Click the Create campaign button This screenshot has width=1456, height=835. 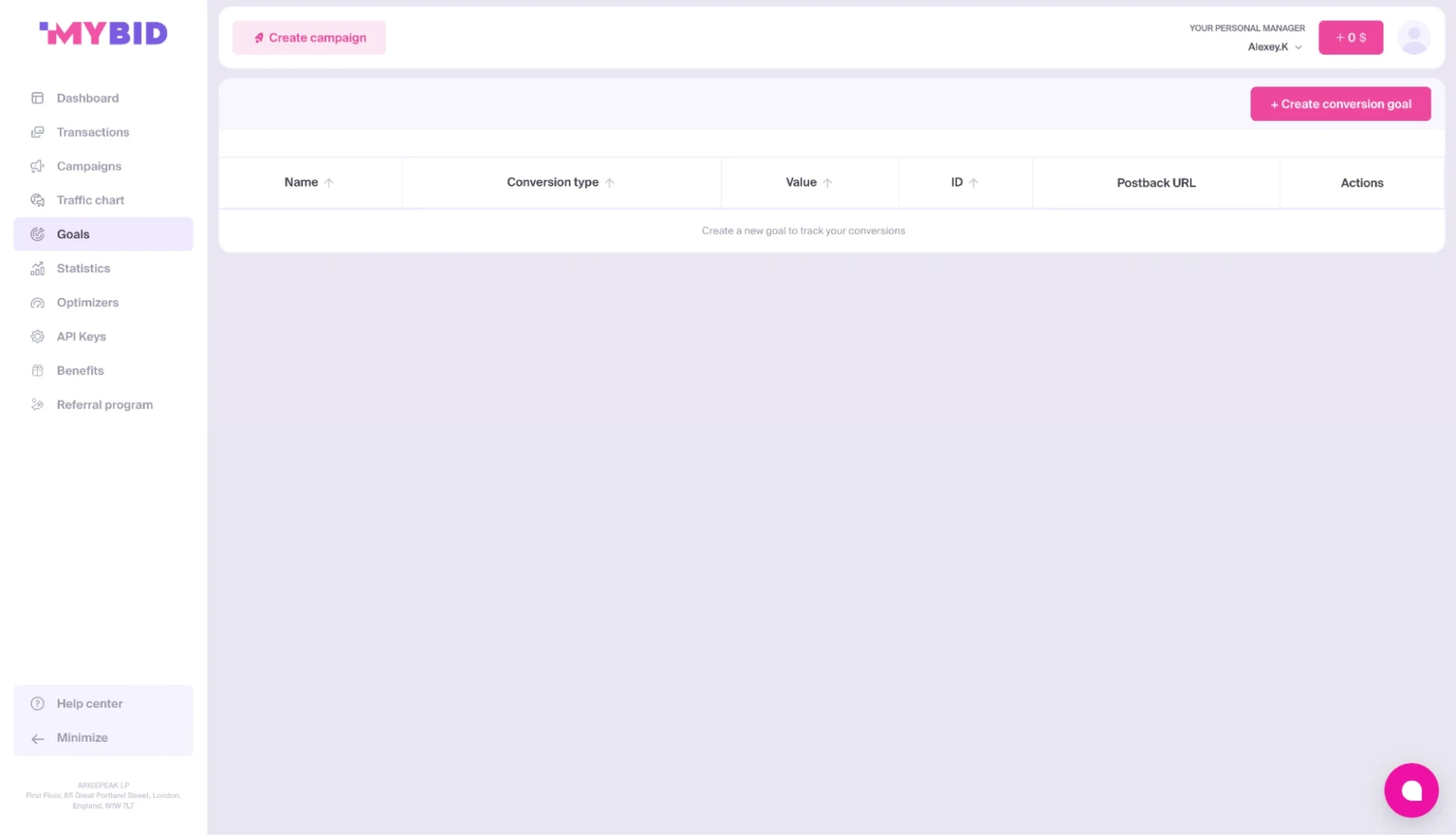309,38
